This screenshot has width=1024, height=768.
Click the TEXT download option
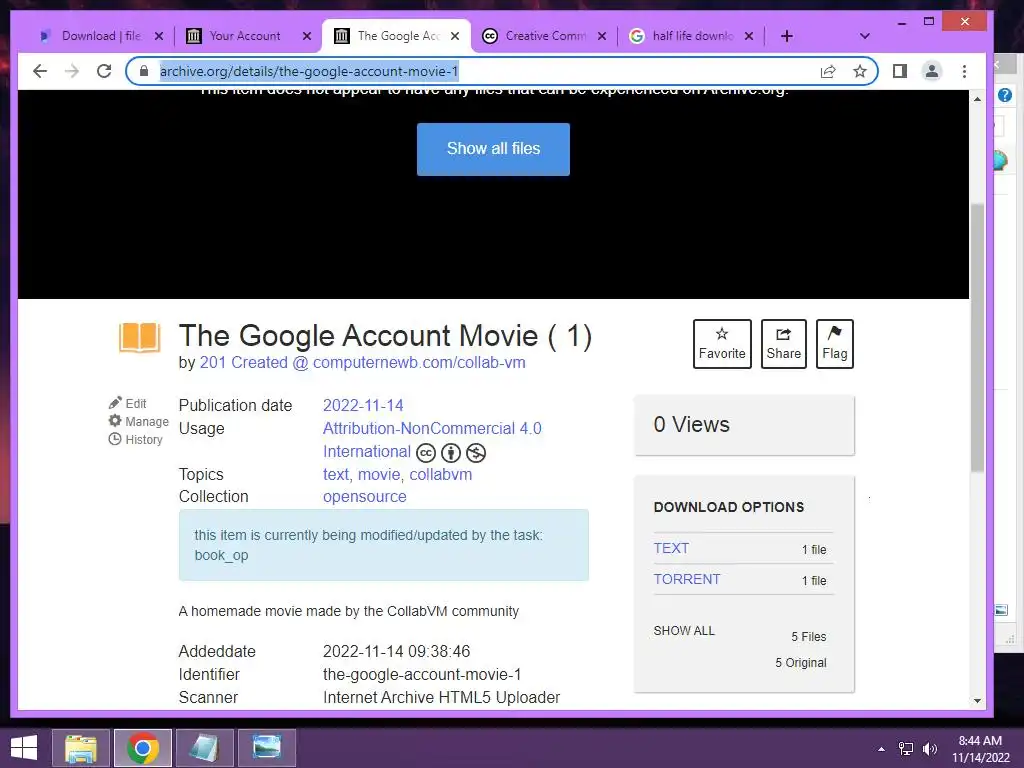671,549
